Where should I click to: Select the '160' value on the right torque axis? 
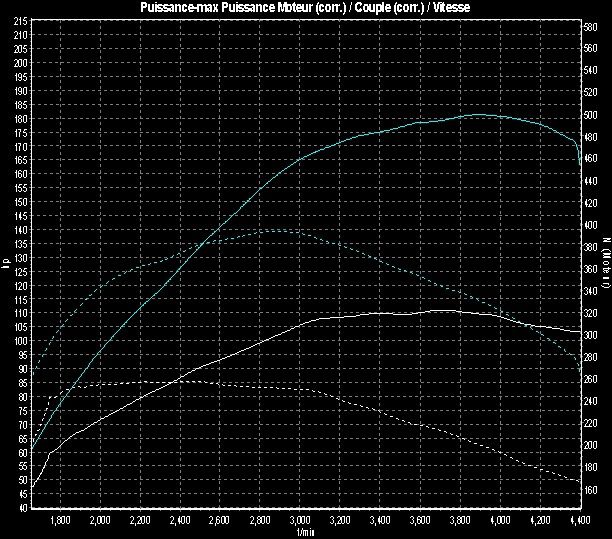[x=591, y=490]
